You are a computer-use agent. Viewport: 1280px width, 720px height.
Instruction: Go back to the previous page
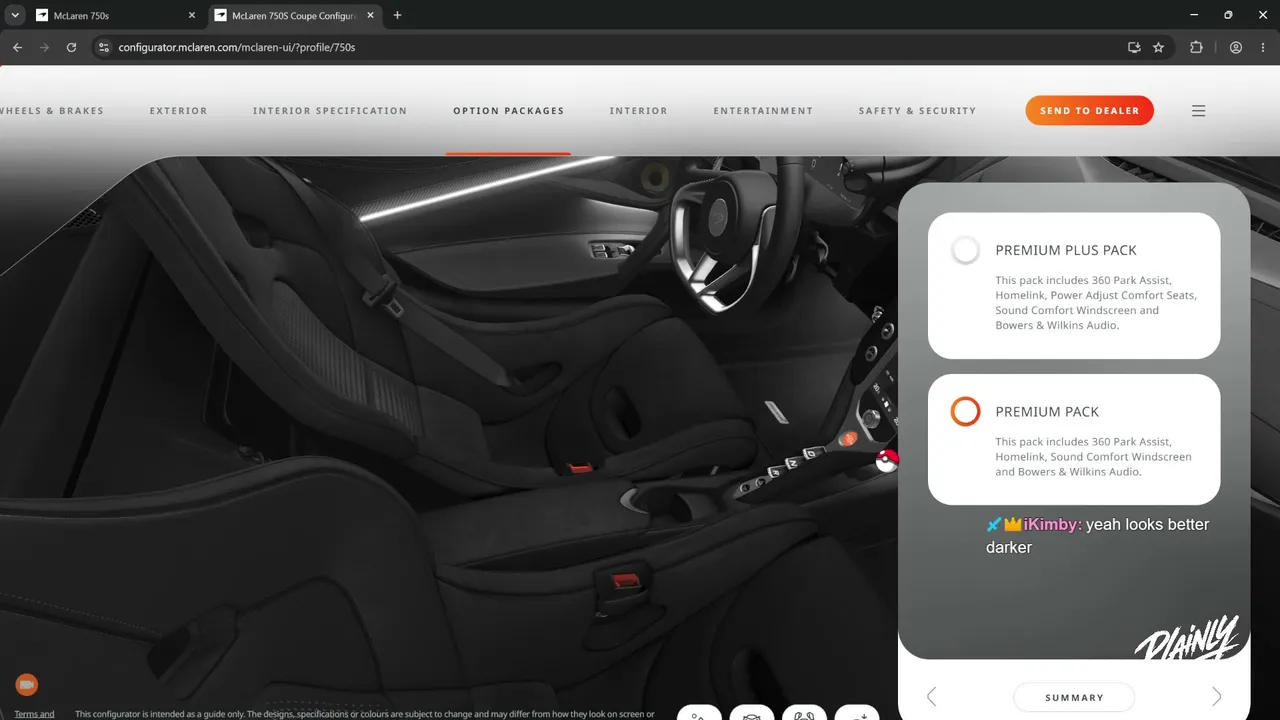coord(17,47)
